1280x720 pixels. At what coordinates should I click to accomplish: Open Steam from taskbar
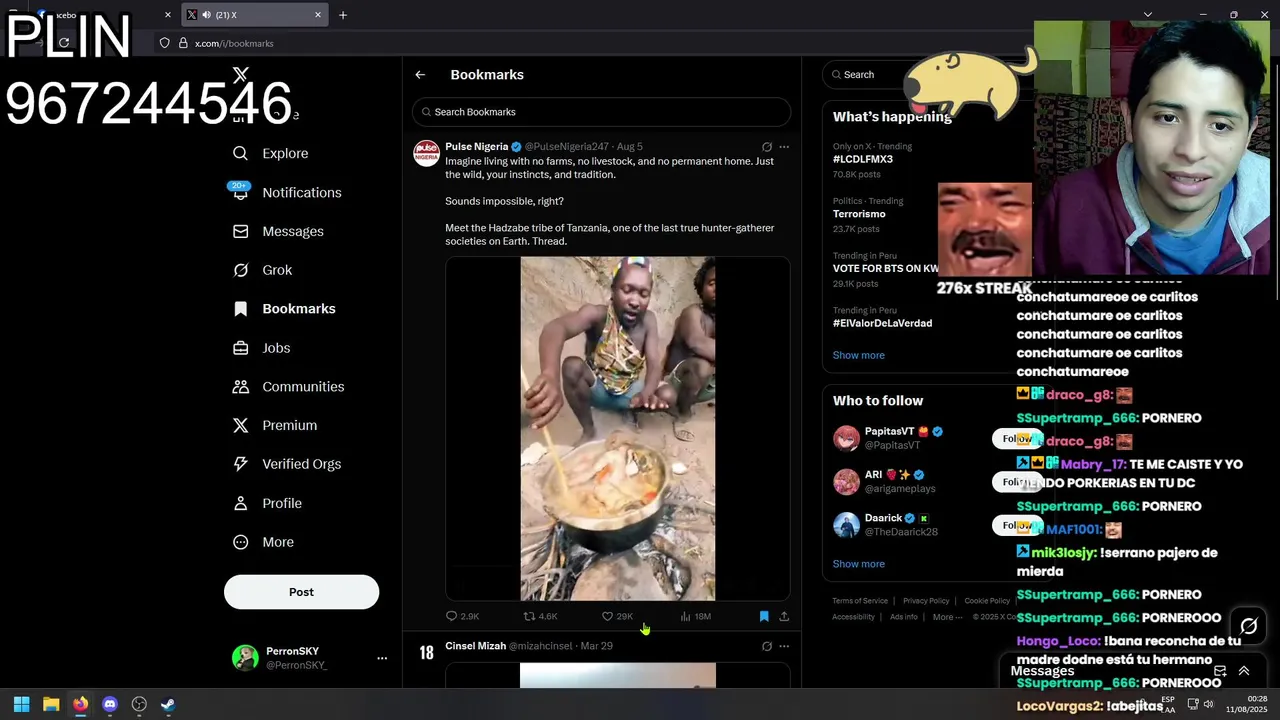[x=168, y=704]
